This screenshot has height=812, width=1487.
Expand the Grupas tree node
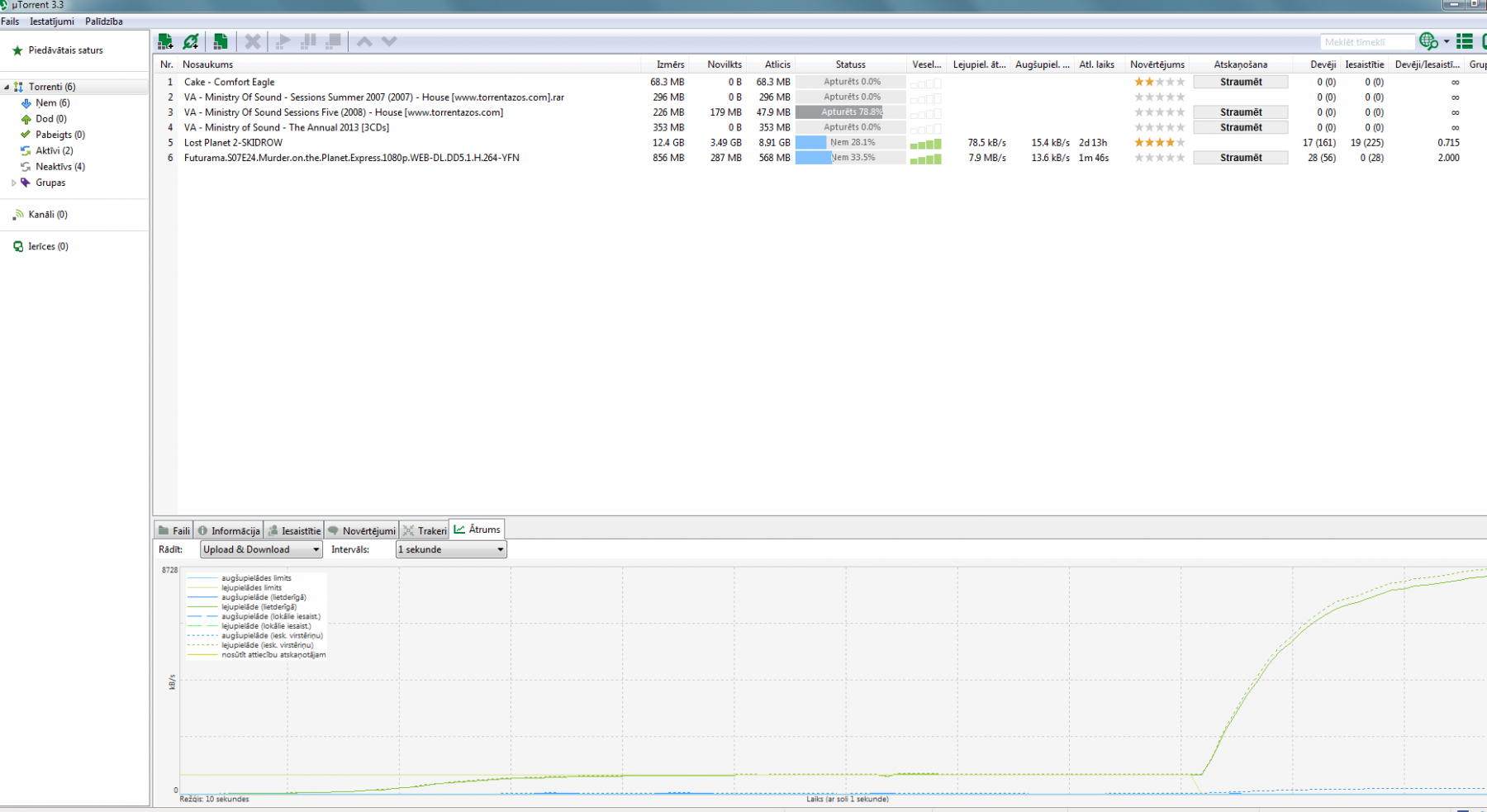[14, 183]
